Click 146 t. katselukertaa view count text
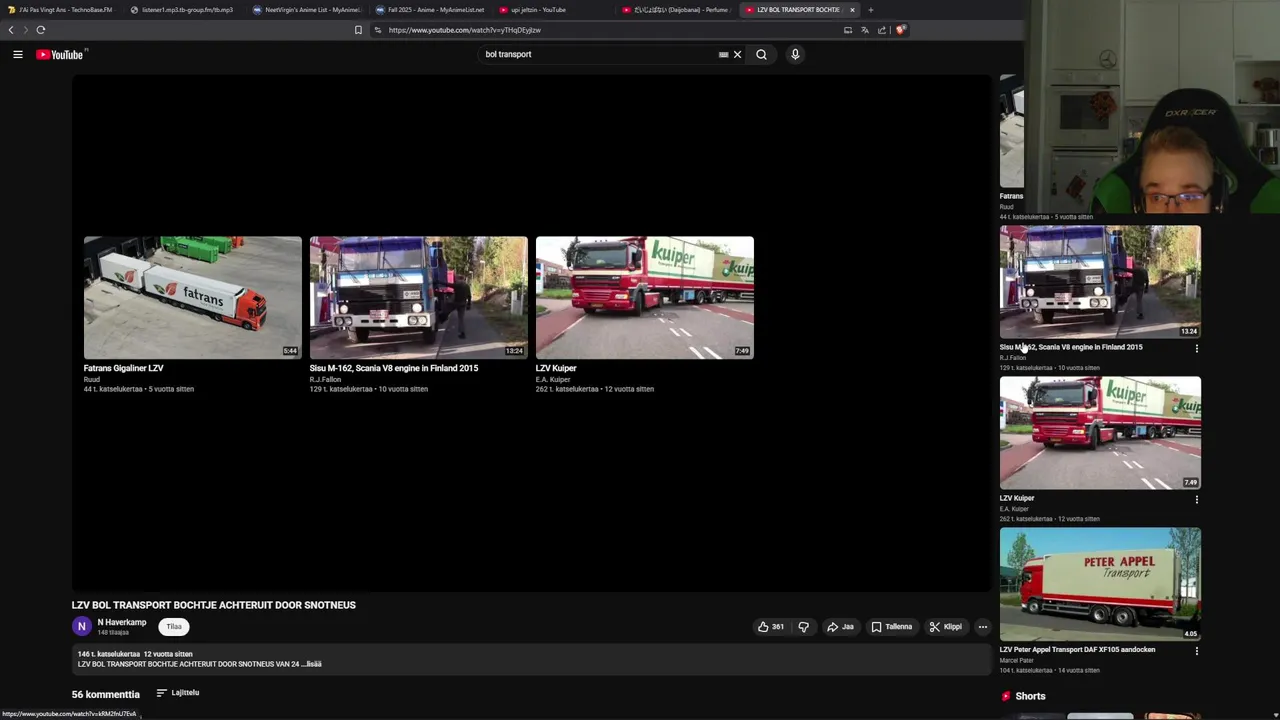This screenshot has height=720, width=1280. [x=109, y=654]
